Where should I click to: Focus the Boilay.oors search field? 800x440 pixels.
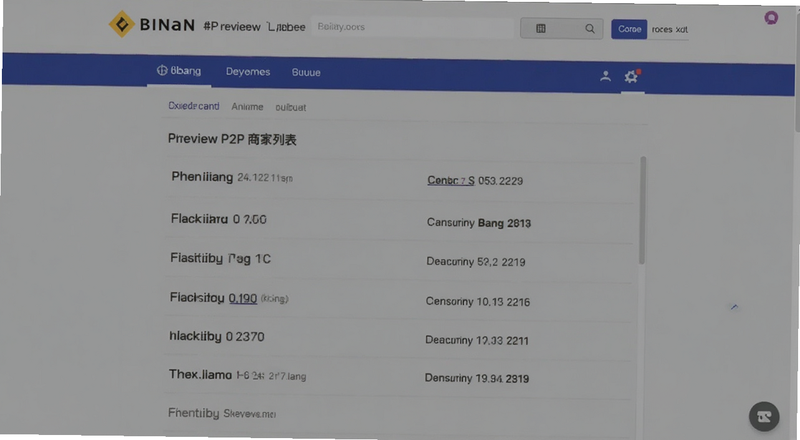412,27
